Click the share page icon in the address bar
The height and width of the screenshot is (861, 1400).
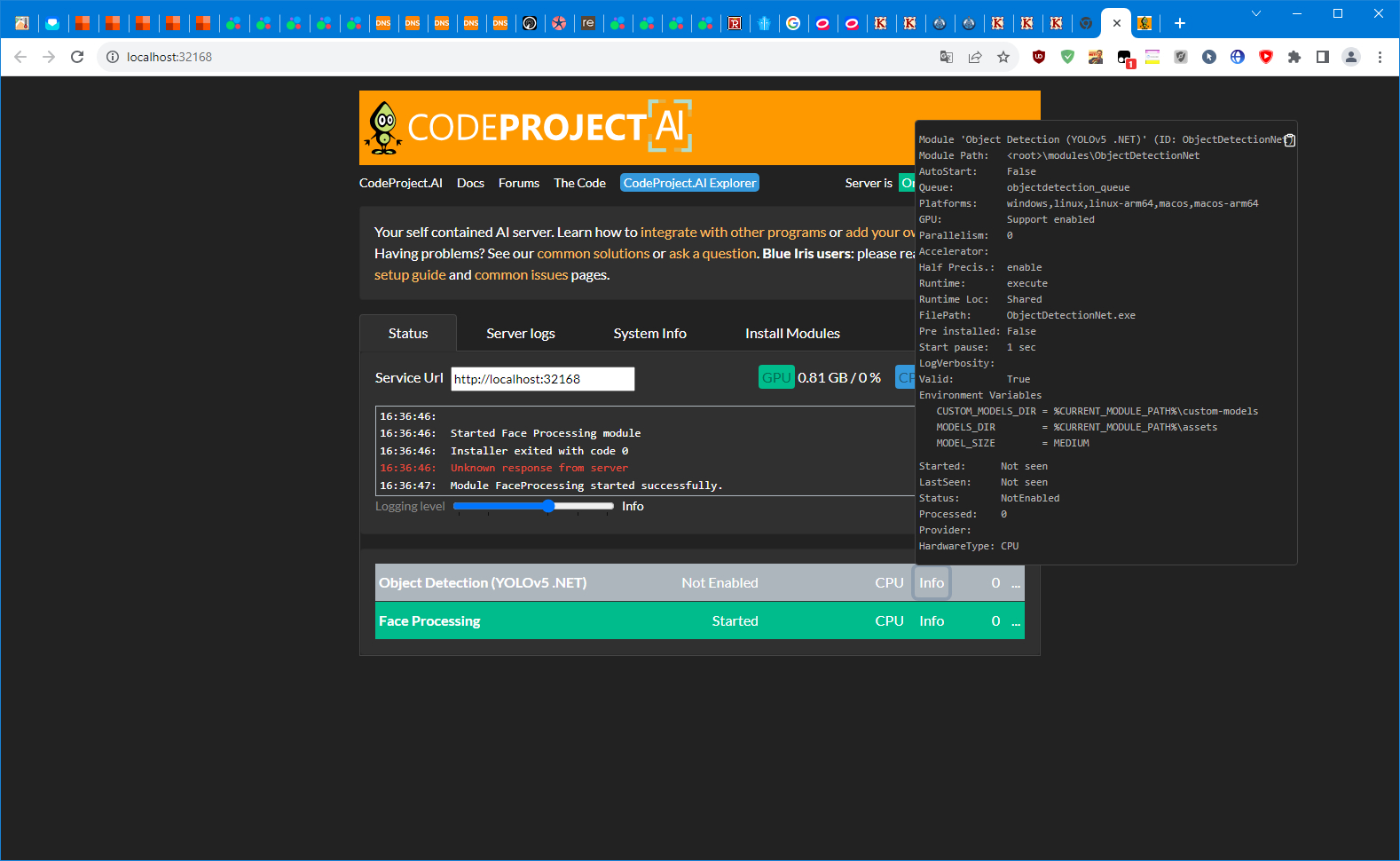point(975,57)
